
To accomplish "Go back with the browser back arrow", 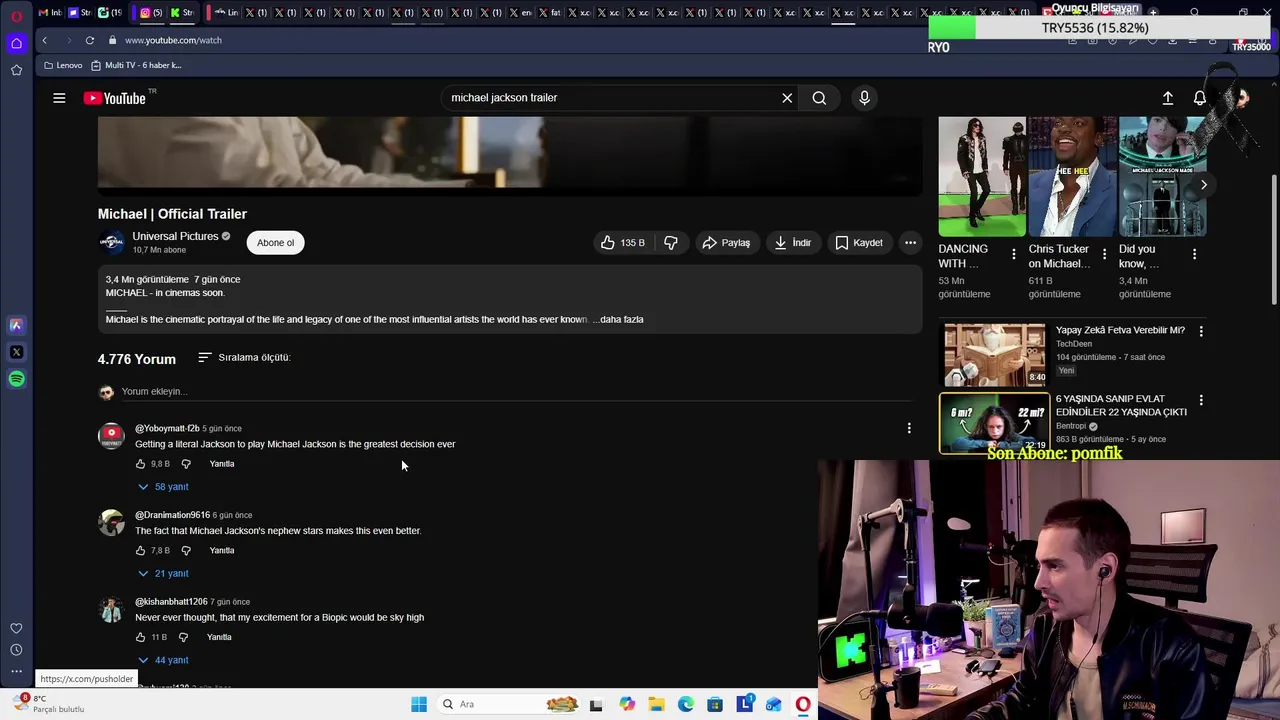I will click(x=44, y=40).
